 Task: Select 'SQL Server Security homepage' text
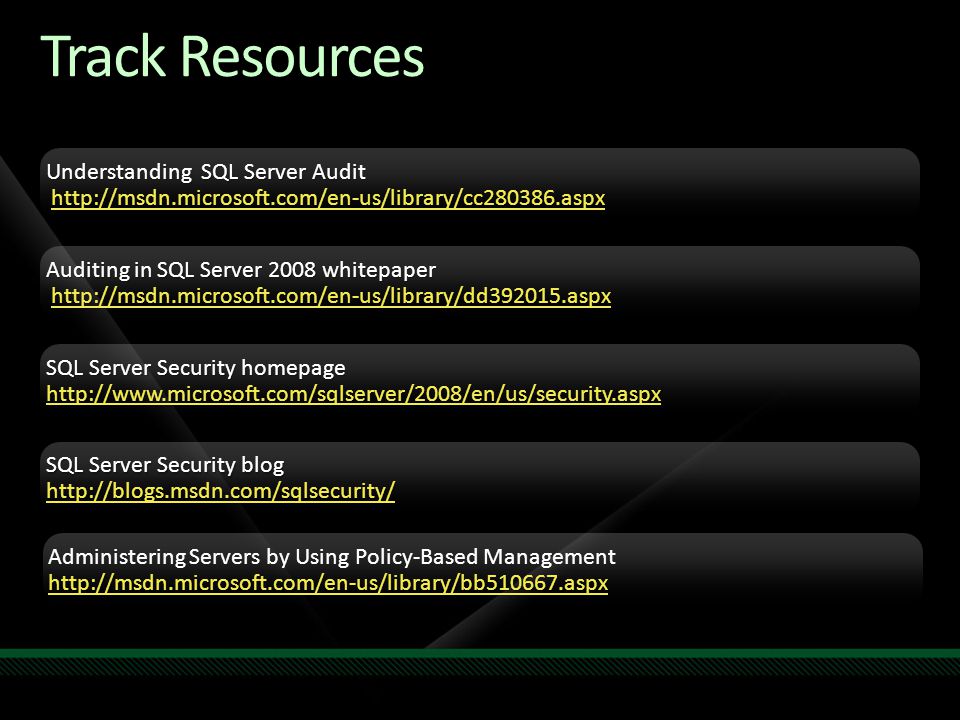click(x=196, y=367)
